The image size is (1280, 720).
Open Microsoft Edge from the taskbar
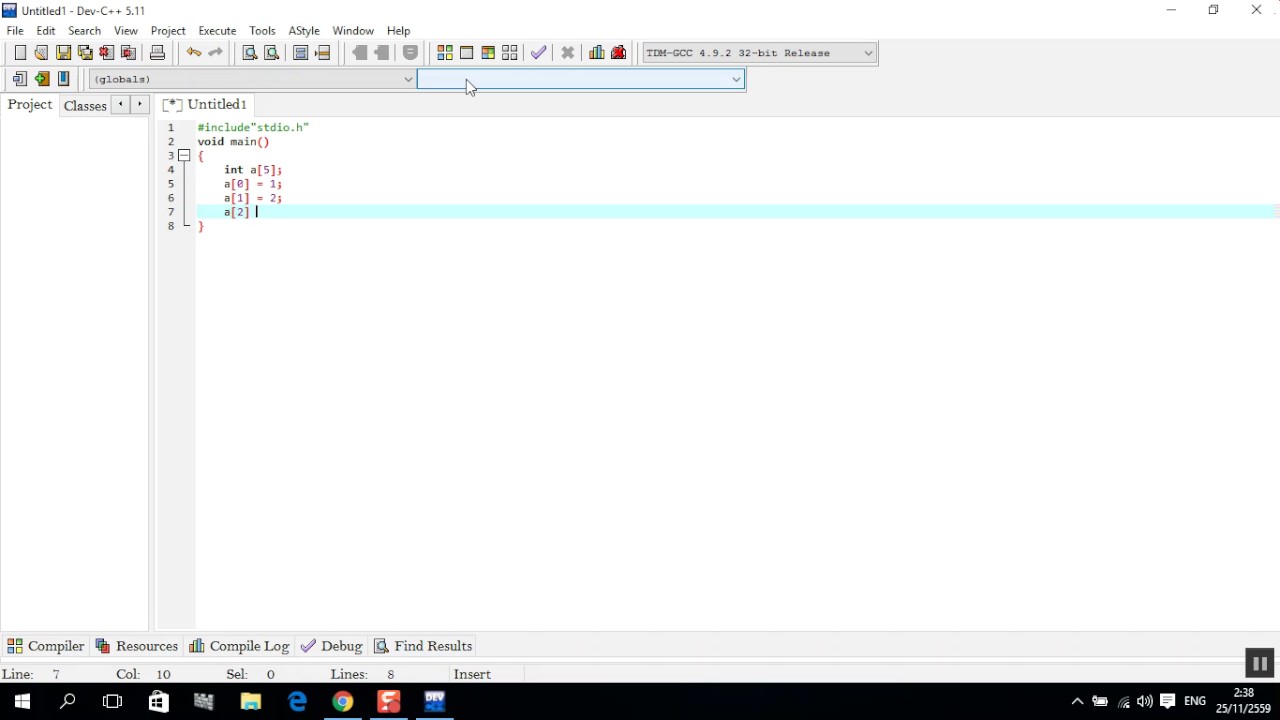tap(297, 702)
